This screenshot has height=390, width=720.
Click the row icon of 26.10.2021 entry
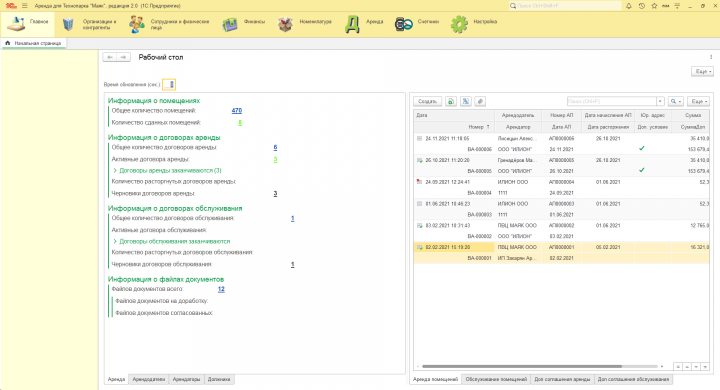click(419, 160)
